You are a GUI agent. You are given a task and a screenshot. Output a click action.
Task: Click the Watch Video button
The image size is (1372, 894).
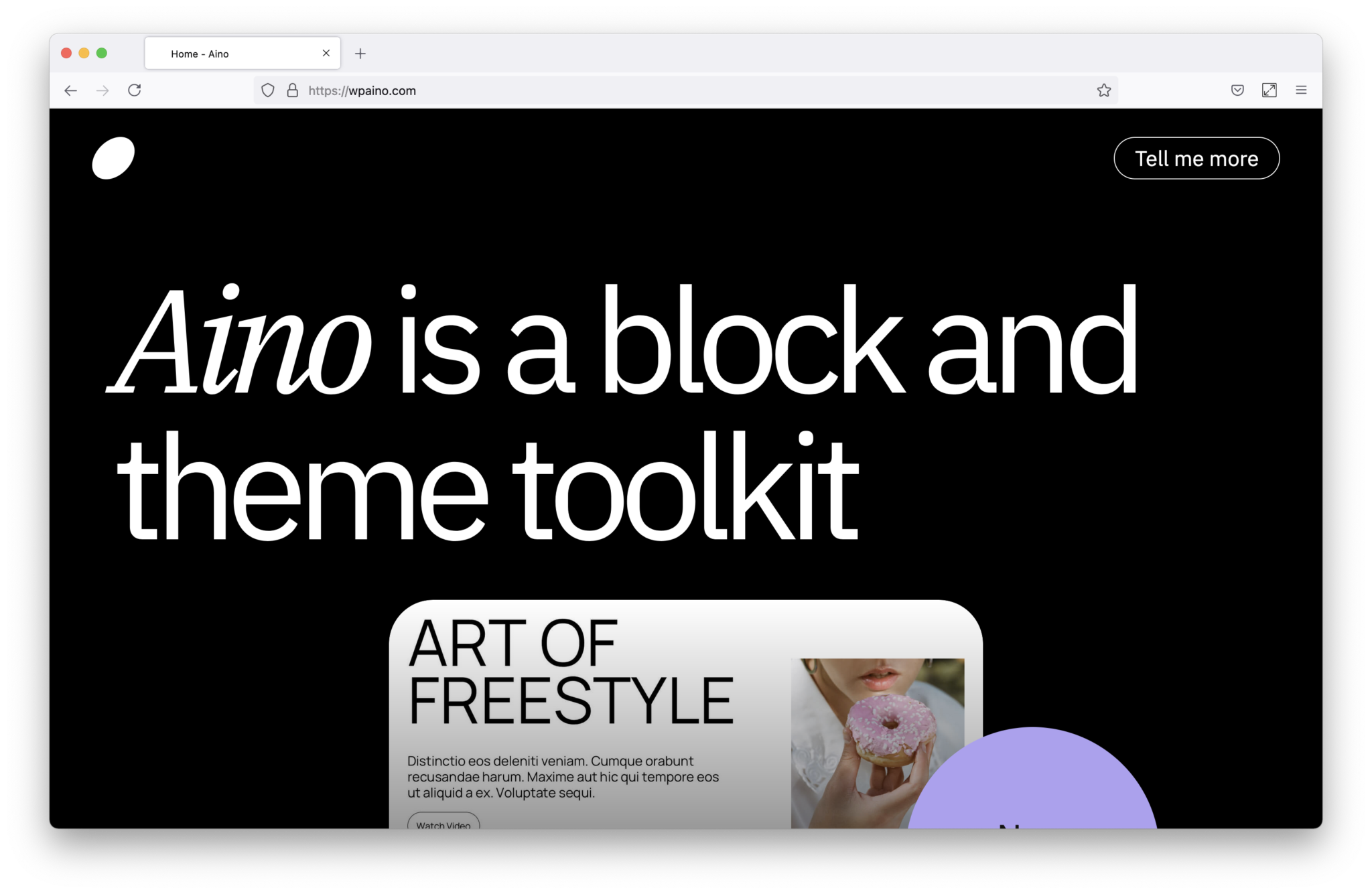pos(443,822)
